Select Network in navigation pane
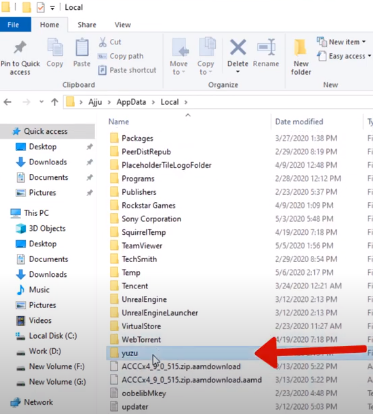The image size is (373, 414). [38, 402]
